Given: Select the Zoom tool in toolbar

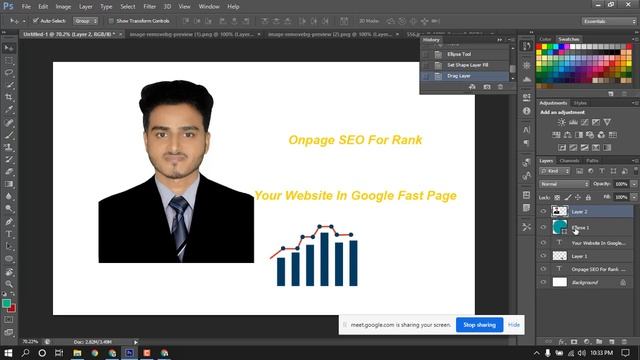Looking at the screenshot, I should pos(9,284).
